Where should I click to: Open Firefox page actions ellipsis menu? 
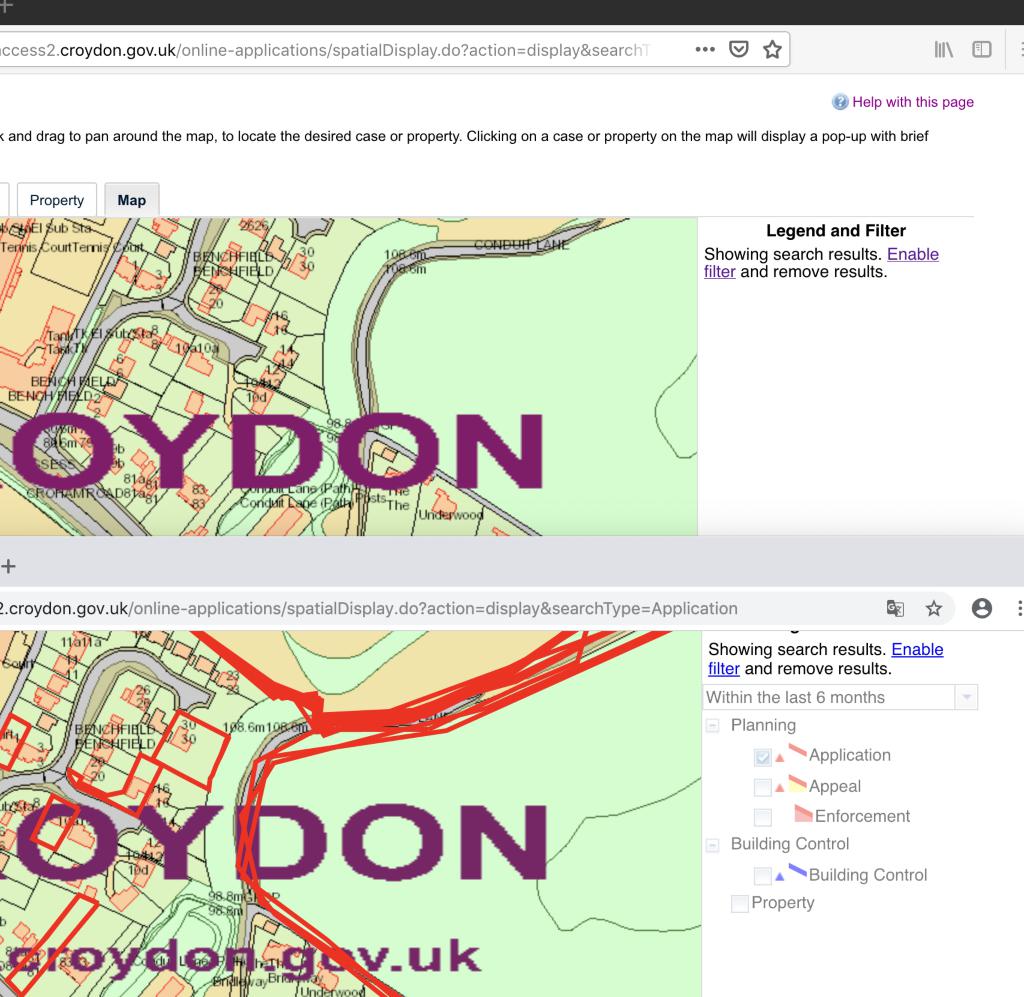(705, 49)
